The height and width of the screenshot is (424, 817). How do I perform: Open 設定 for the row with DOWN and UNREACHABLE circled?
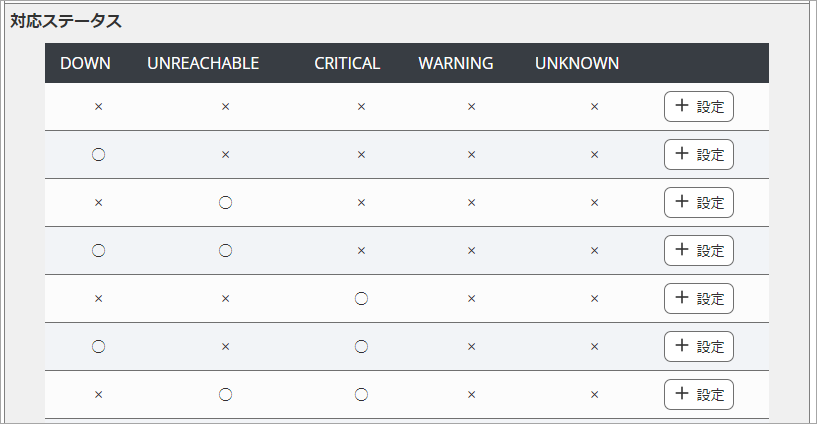tap(698, 250)
